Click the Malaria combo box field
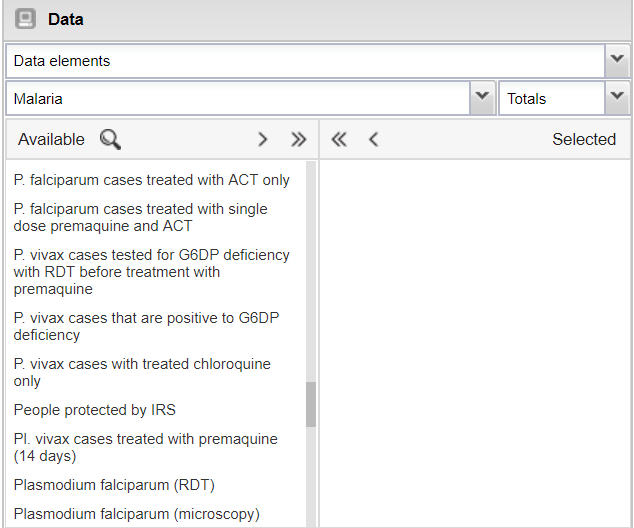Image resolution: width=634 pixels, height=528 pixels. [x=237, y=98]
